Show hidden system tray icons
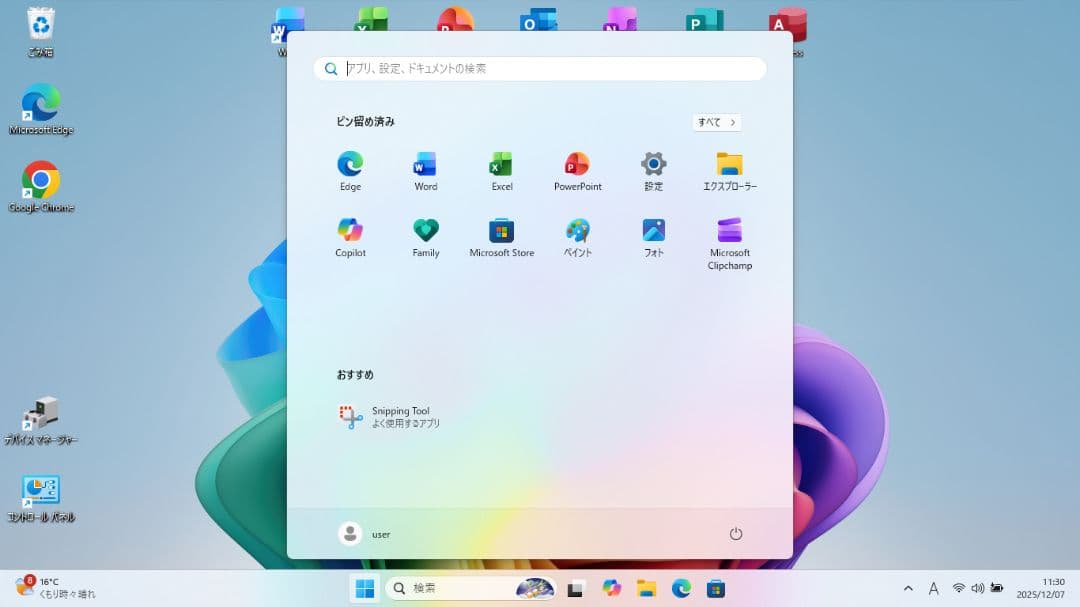The image size is (1080, 607). 908,588
